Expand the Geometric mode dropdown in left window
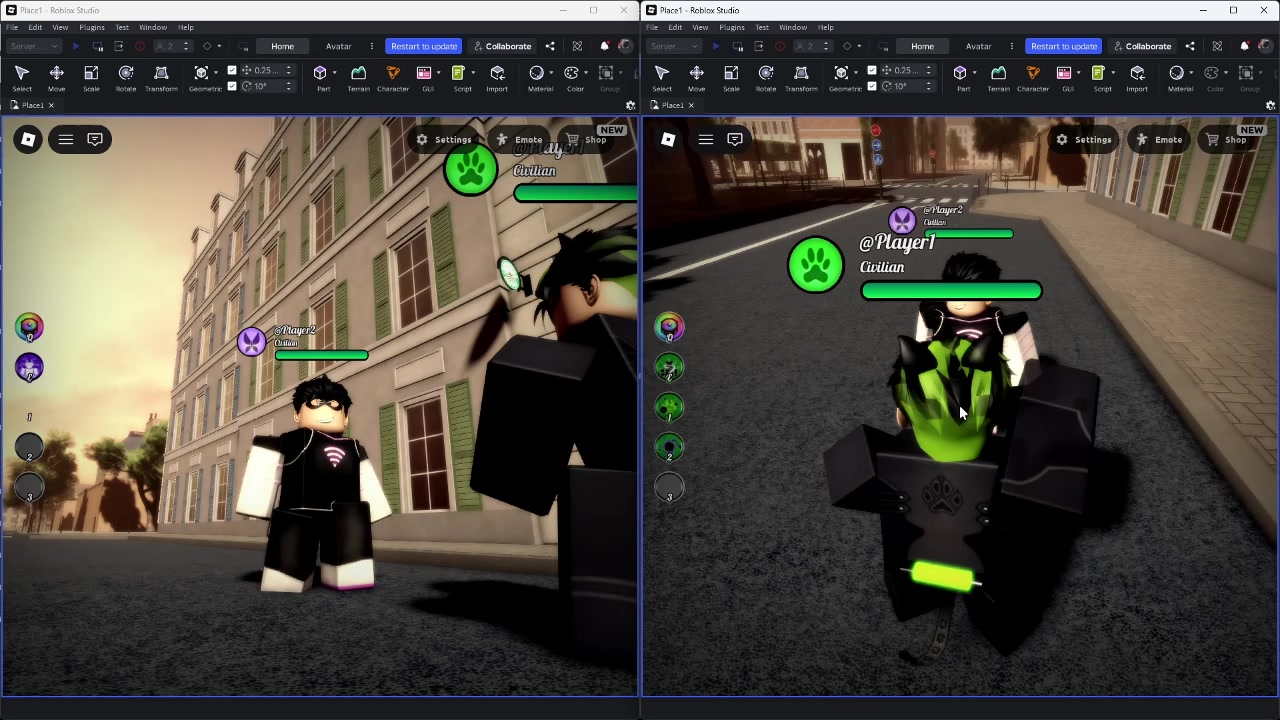The width and height of the screenshot is (1280, 720). click(x=216, y=72)
